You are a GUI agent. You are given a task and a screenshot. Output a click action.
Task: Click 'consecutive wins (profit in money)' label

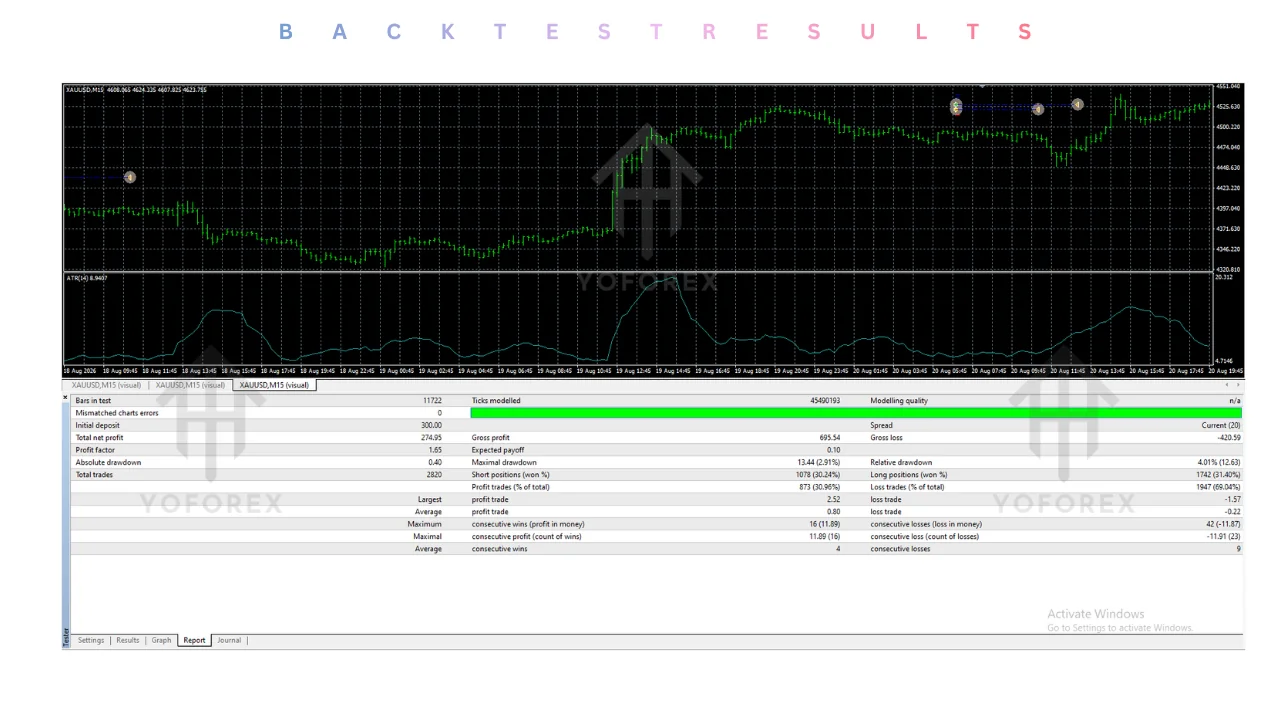[x=528, y=524]
